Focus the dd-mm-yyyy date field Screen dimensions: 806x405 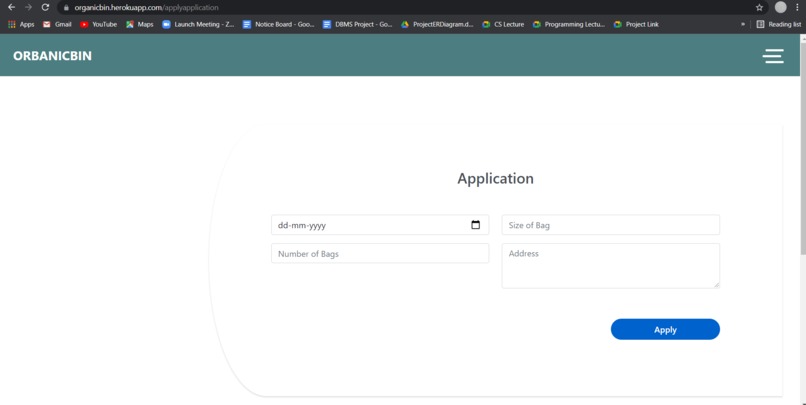380,225
